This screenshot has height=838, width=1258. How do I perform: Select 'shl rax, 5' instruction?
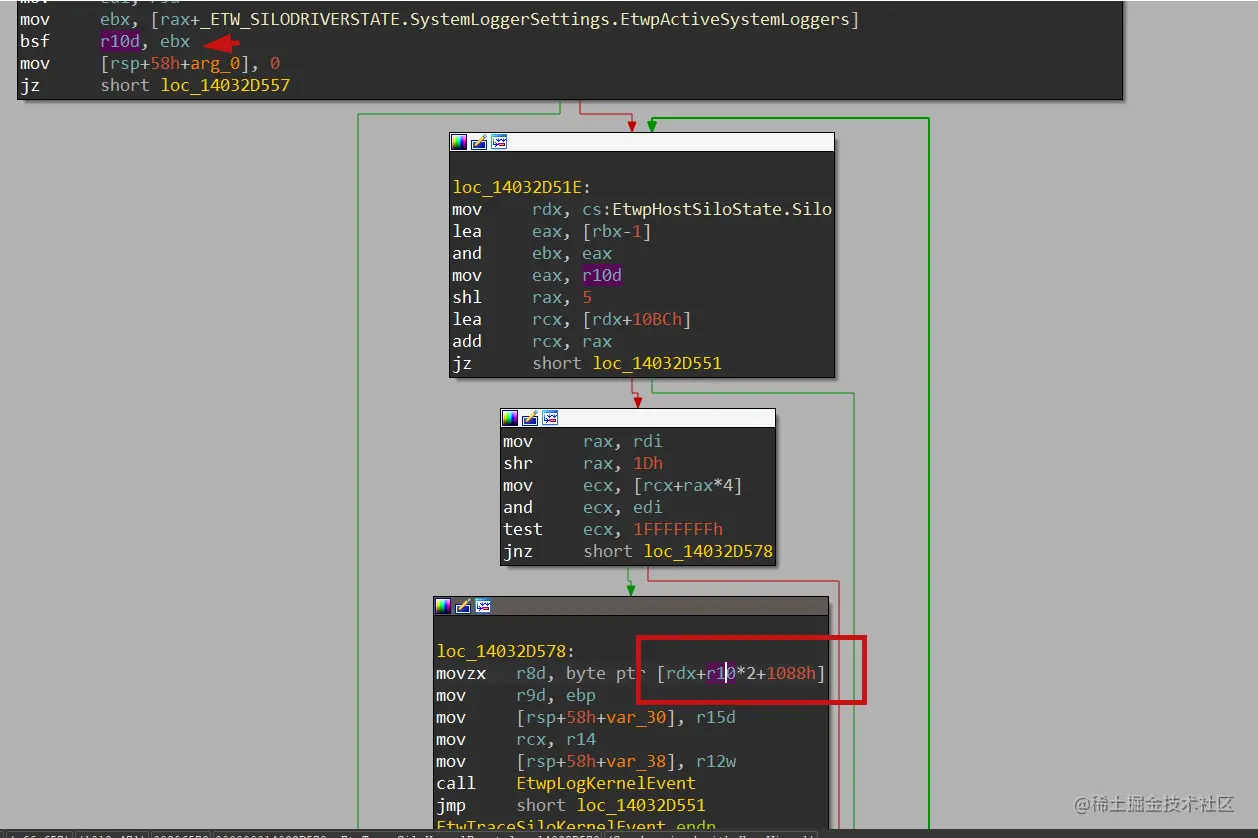click(x=522, y=297)
